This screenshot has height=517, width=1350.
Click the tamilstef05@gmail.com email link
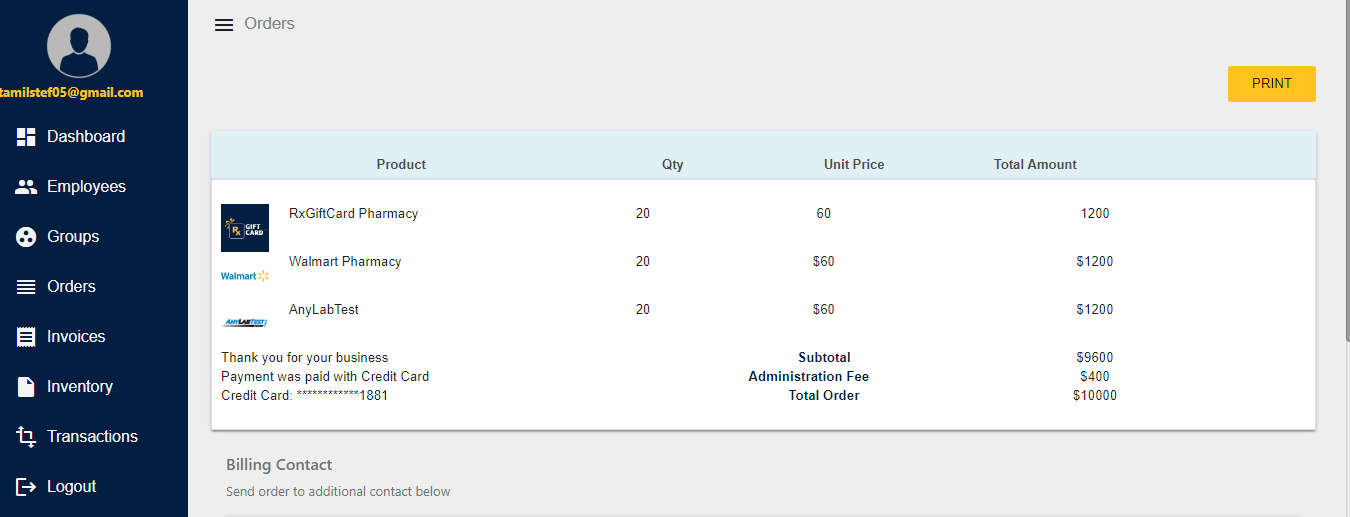point(72,92)
